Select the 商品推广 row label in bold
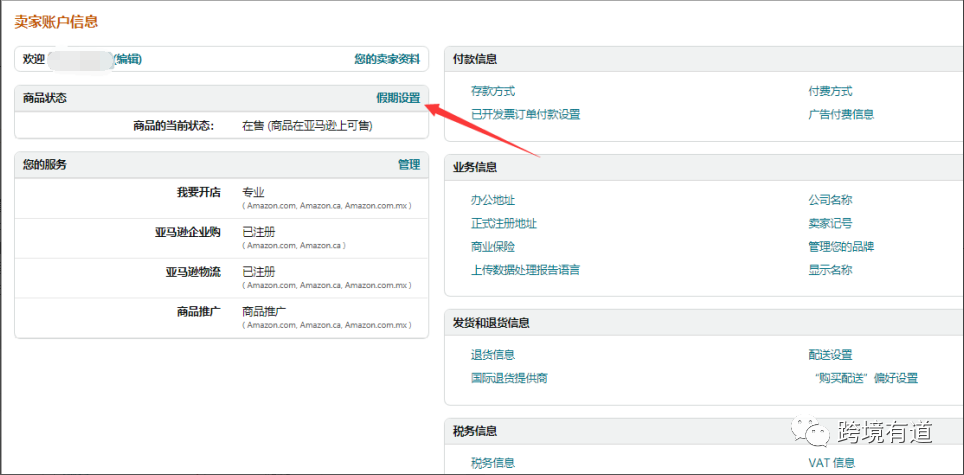Viewport: 964px width, 475px height. click(x=199, y=311)
